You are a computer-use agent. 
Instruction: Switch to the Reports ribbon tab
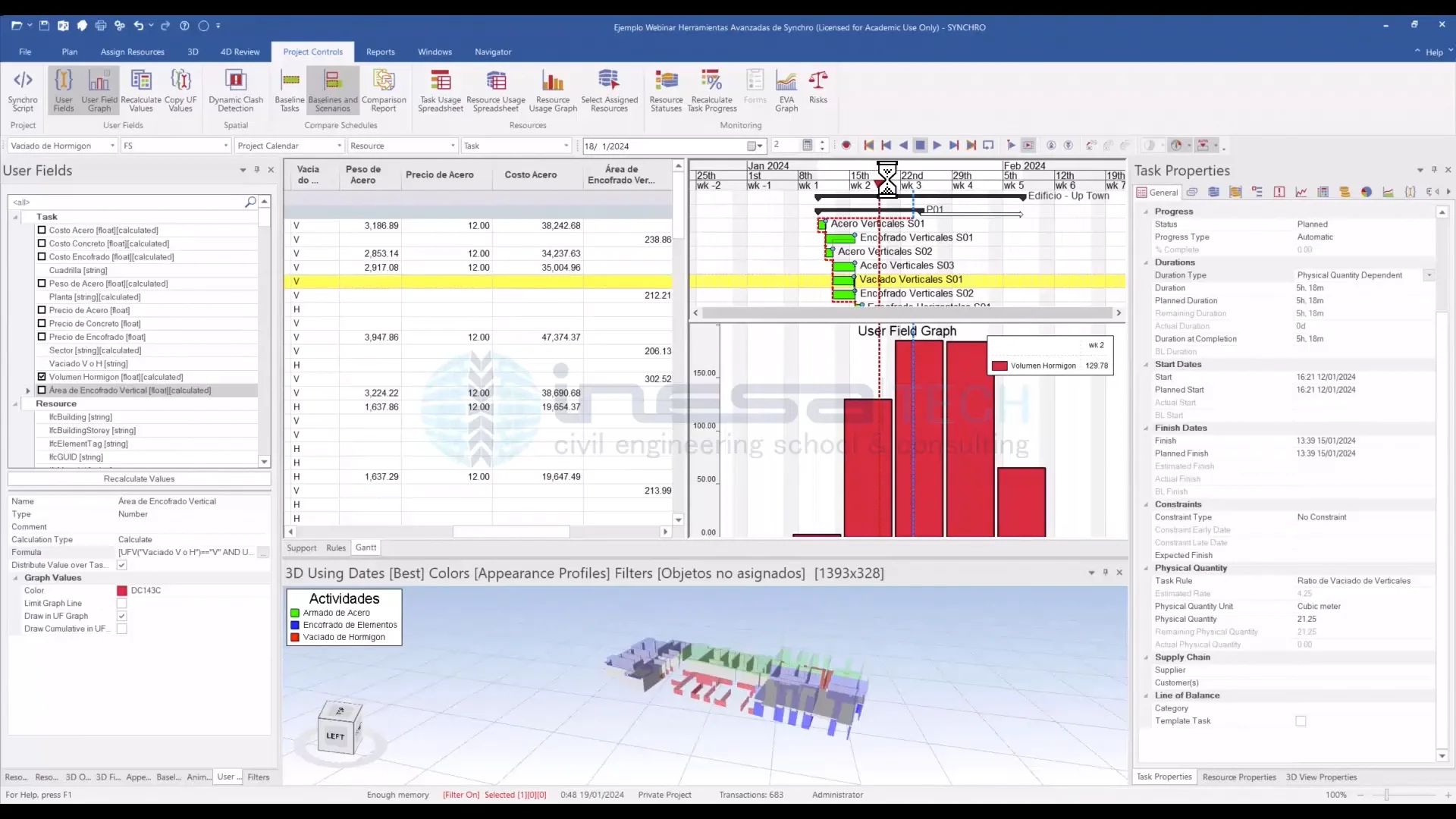tap(381, 52)
